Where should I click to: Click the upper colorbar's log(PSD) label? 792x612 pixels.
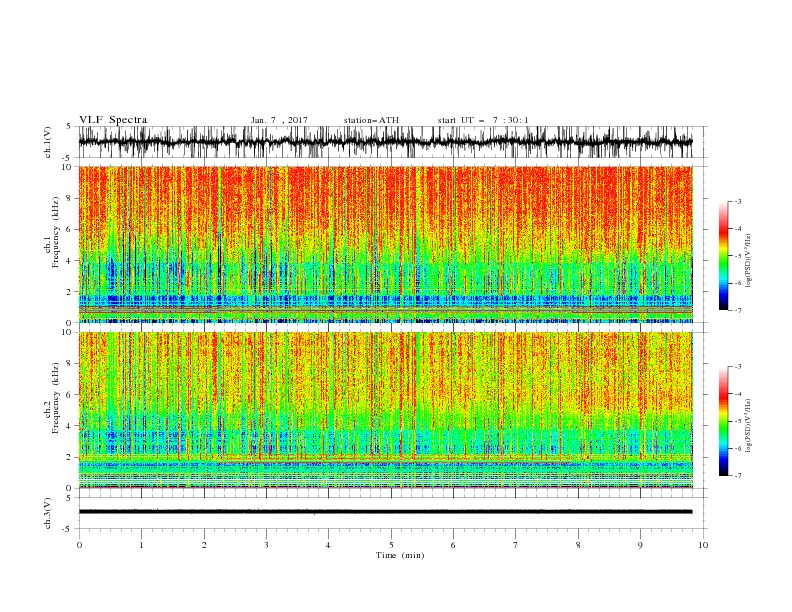click(x=748, y=261)
